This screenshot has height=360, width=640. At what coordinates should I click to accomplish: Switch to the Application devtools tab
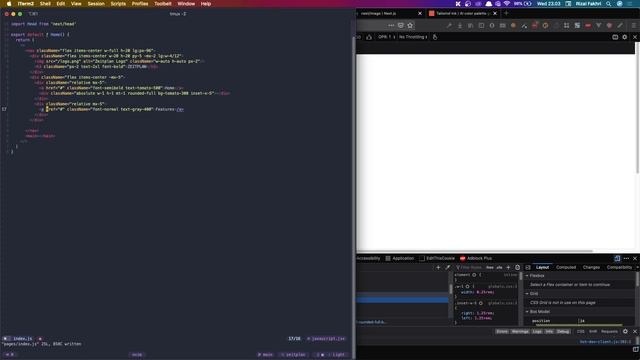pos(400,258)
